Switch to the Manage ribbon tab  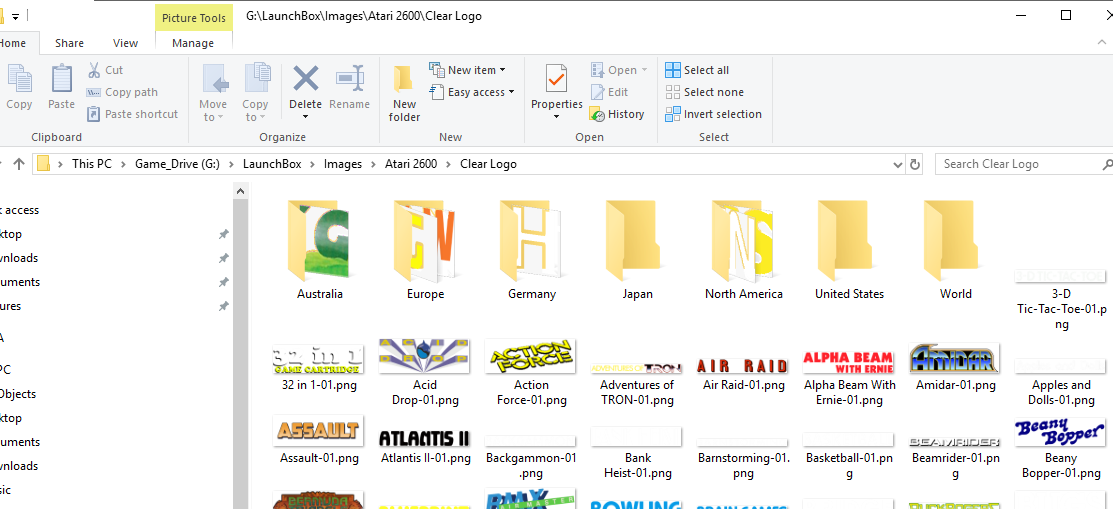coord(193,43)
